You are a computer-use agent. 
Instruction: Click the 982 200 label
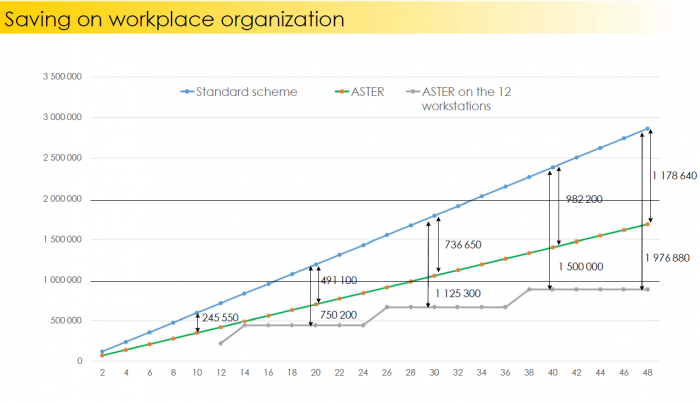coord(584,199)
